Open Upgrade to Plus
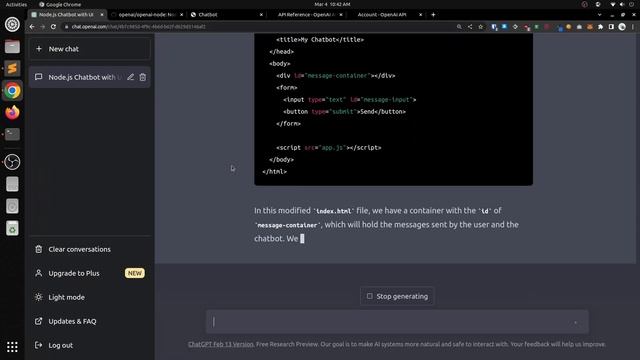The width and height of the screenshot is (640, 360). click(x=90, y=273)
